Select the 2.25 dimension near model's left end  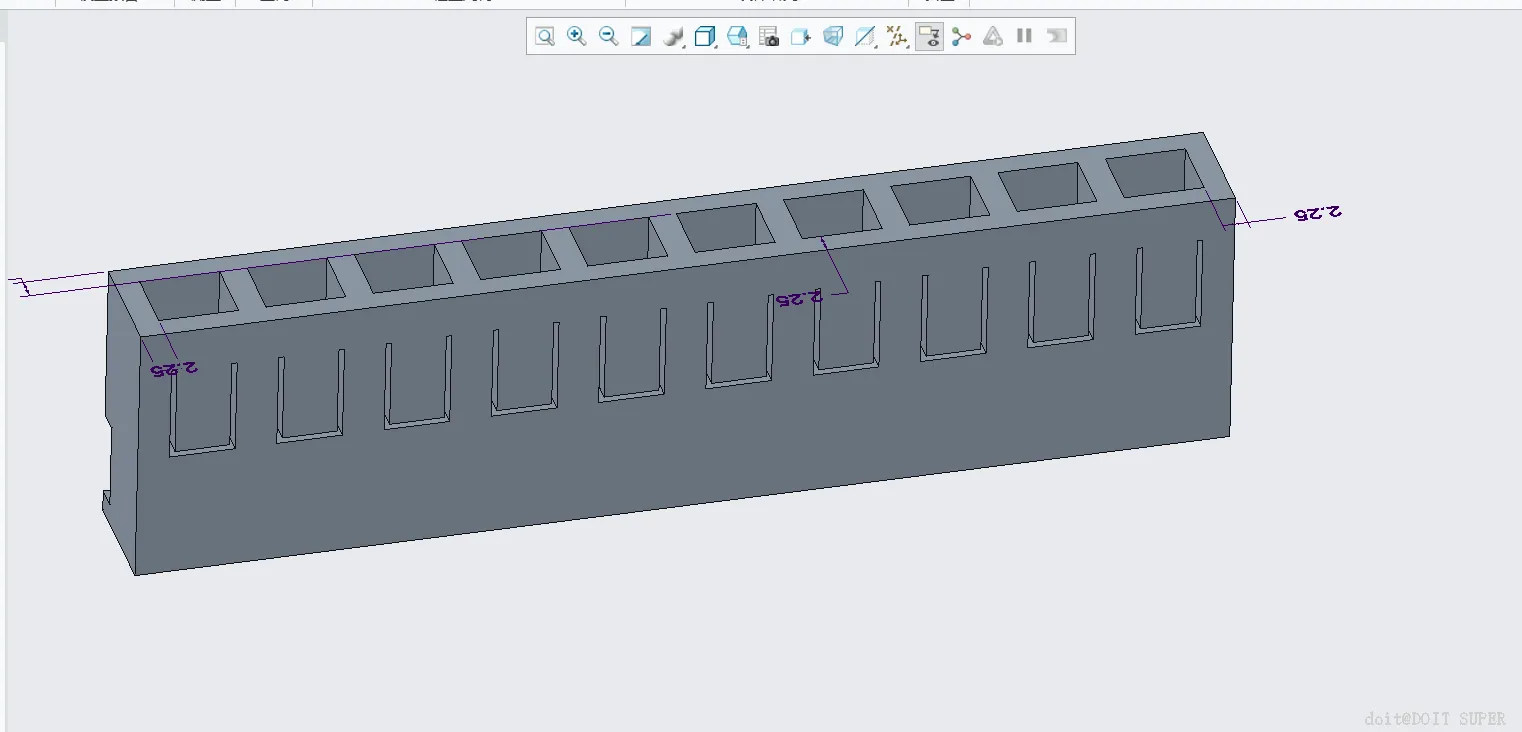click(x=174, y=369)
